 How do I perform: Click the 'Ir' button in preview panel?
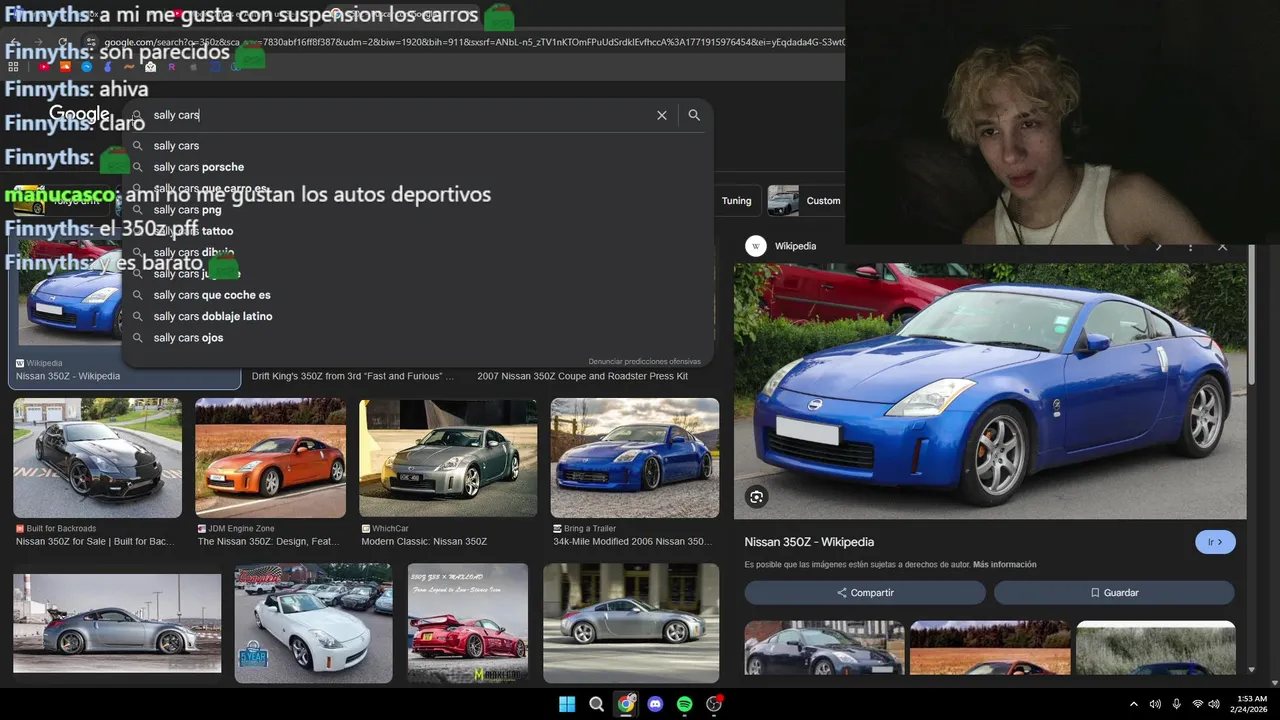[1215, 542]
